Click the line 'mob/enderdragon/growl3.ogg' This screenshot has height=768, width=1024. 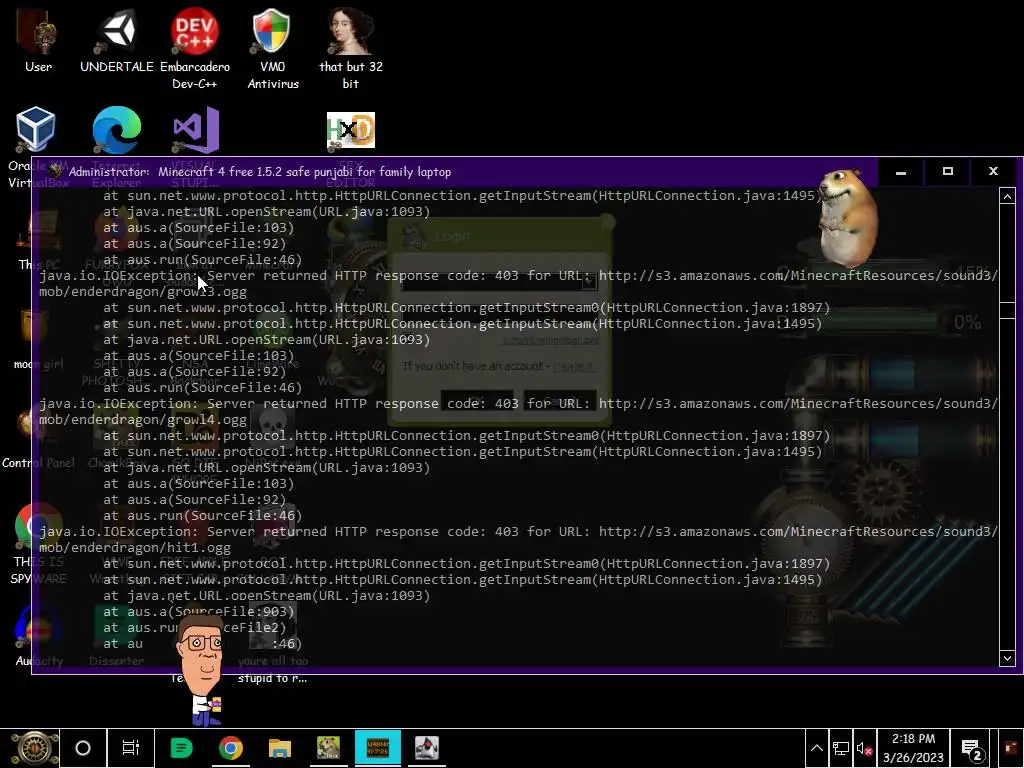[x=143, y=291]
